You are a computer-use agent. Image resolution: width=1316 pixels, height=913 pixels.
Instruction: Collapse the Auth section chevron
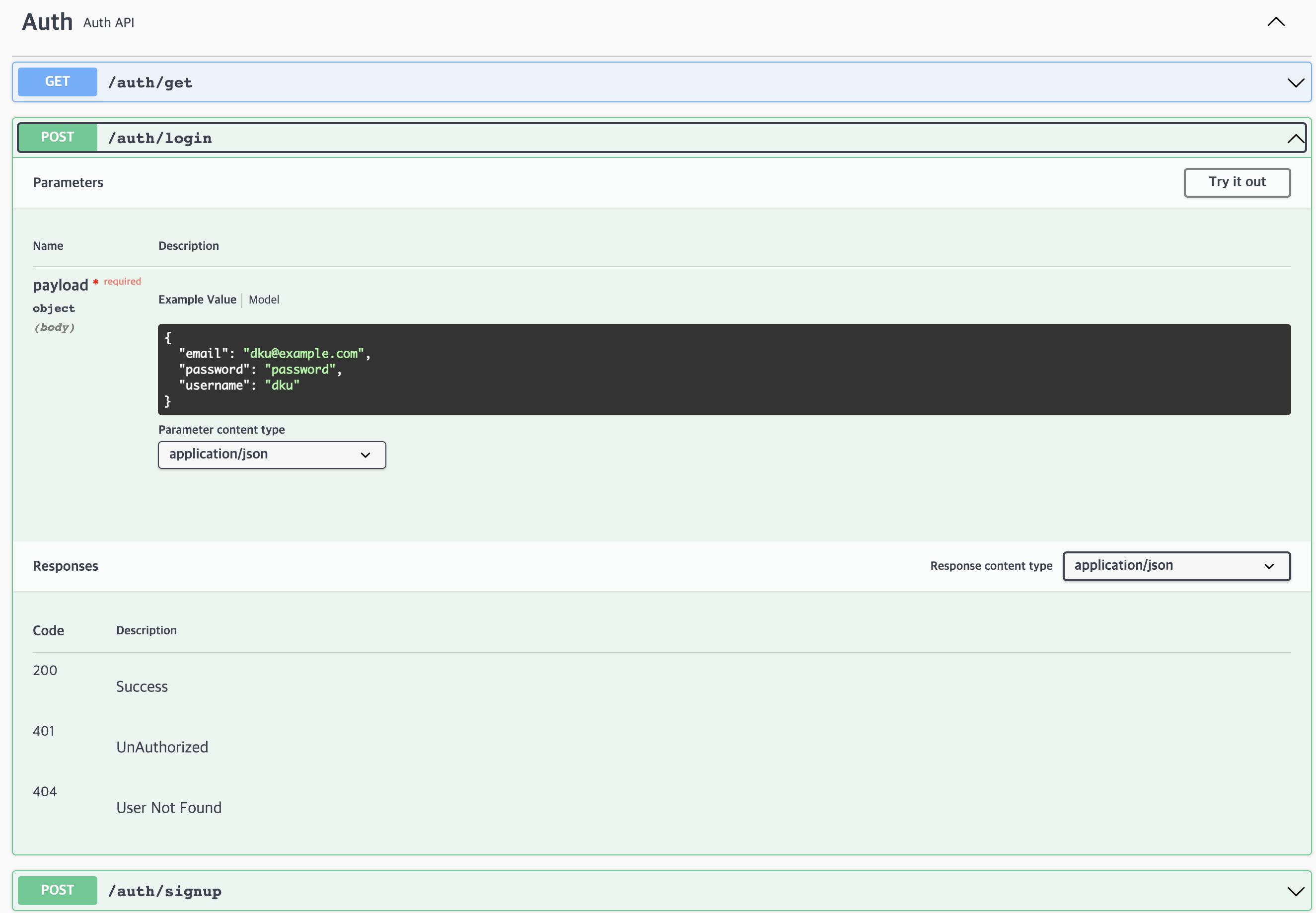point(1275,22)
